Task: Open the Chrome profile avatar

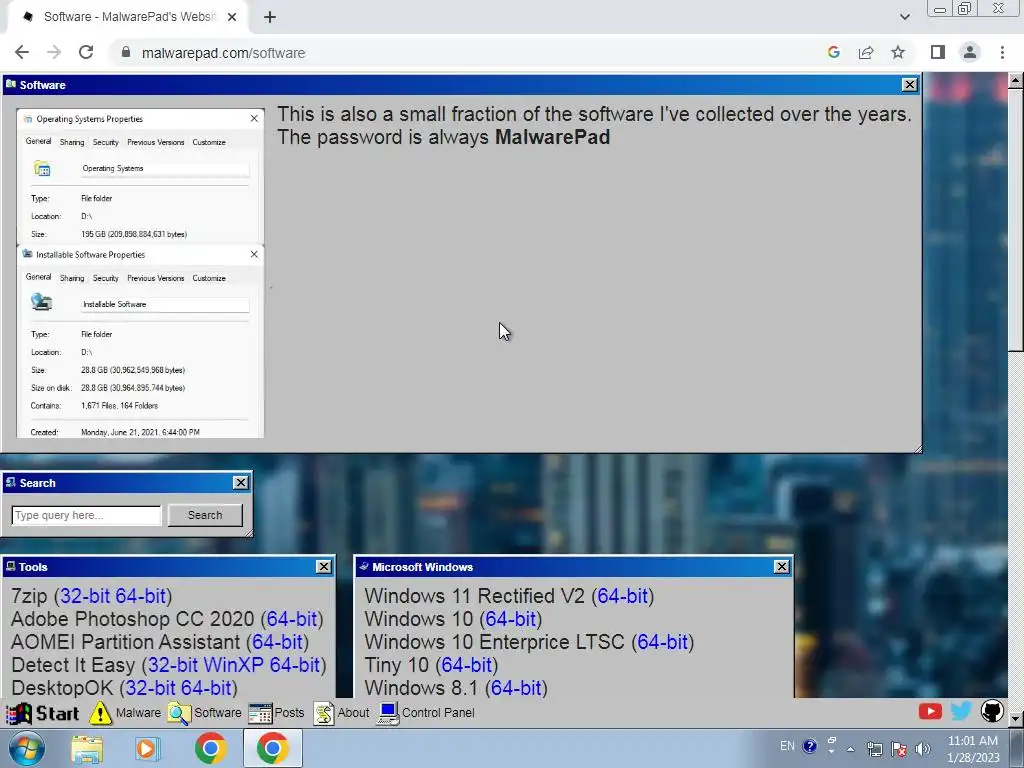Action: click(970, 52)
